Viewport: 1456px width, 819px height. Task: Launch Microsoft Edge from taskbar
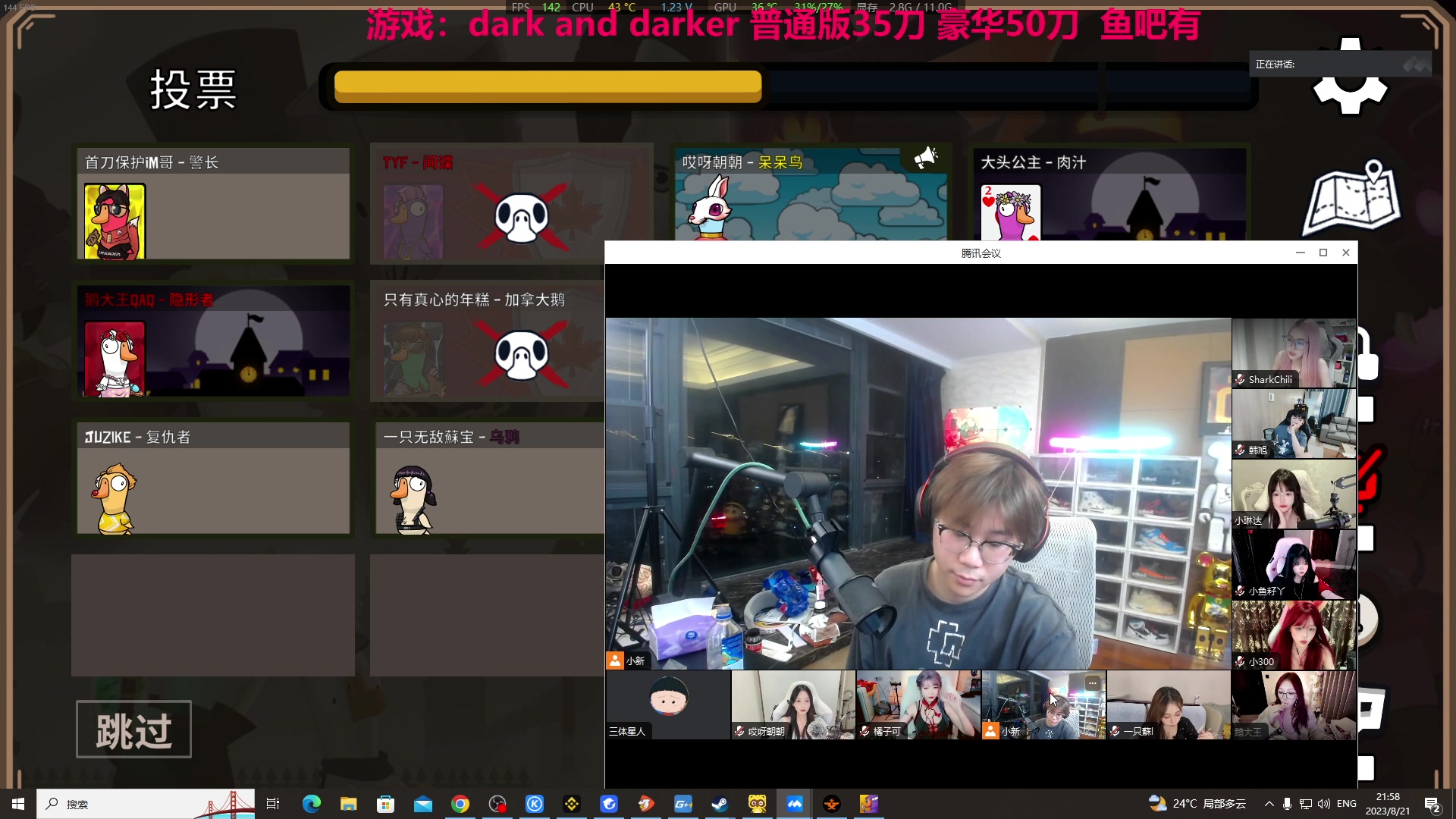[x=311, y=804]
